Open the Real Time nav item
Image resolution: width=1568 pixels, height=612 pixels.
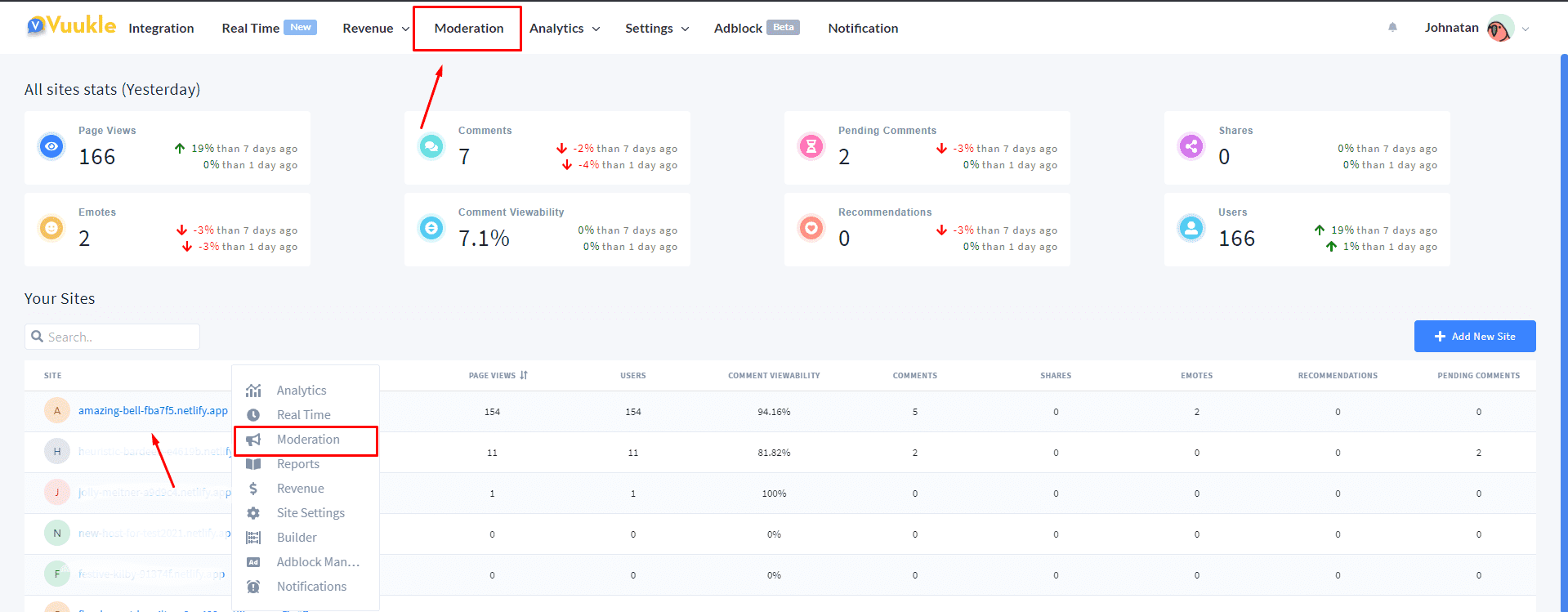click(x=269, y=28)
